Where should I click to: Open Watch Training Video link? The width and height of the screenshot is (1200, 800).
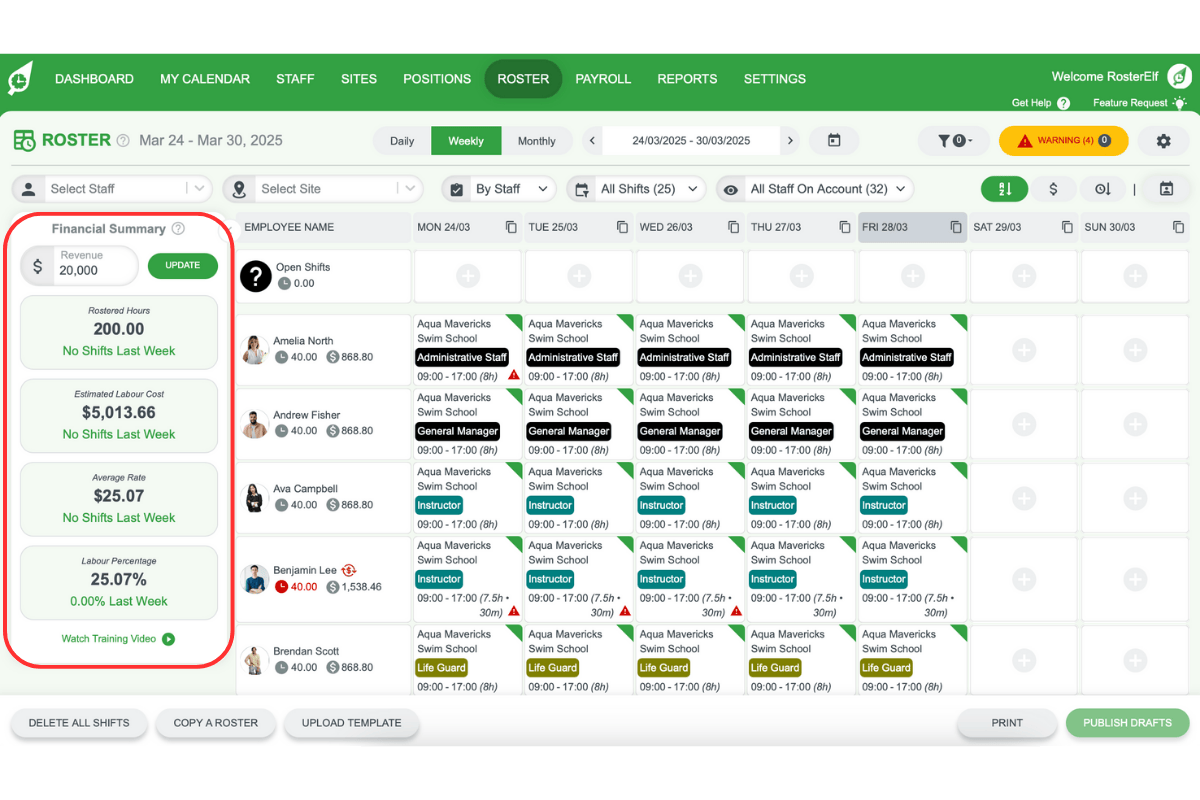118,639
